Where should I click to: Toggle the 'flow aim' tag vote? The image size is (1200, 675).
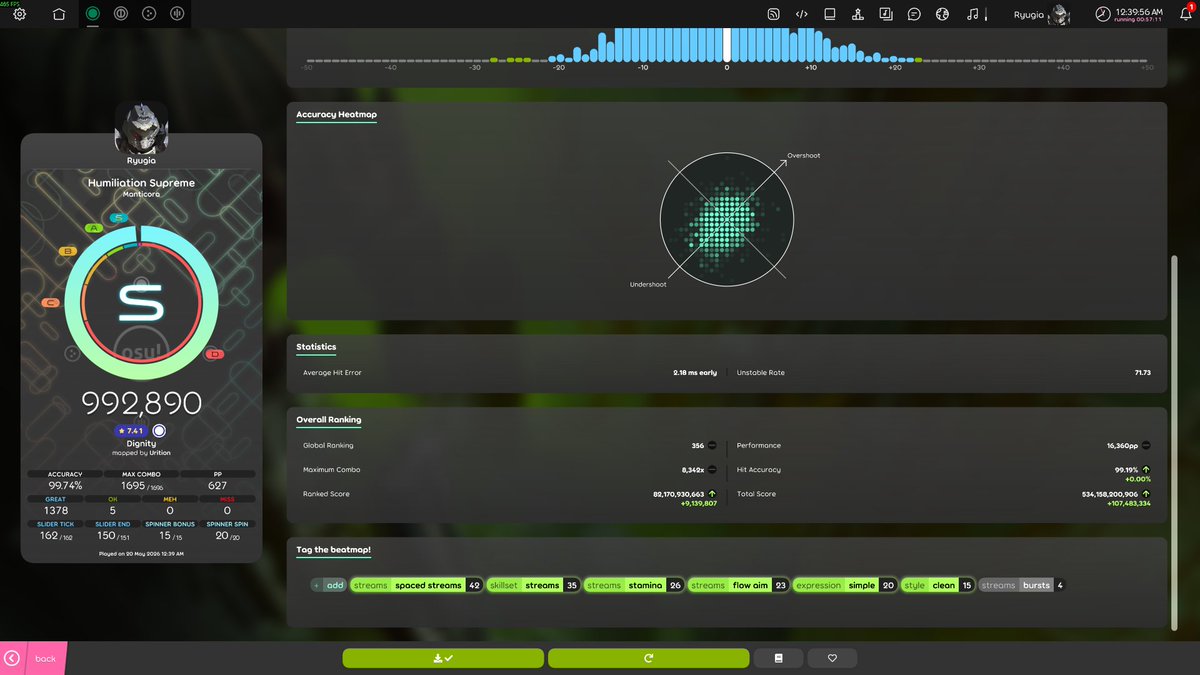tap(740, 585)
